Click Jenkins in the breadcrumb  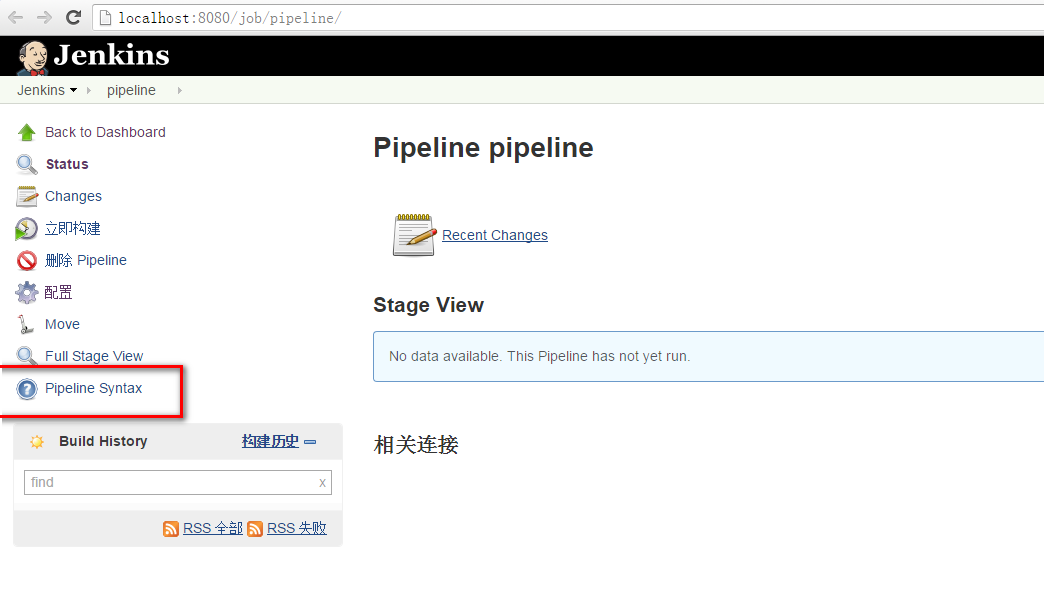click(x=41, y=91)
